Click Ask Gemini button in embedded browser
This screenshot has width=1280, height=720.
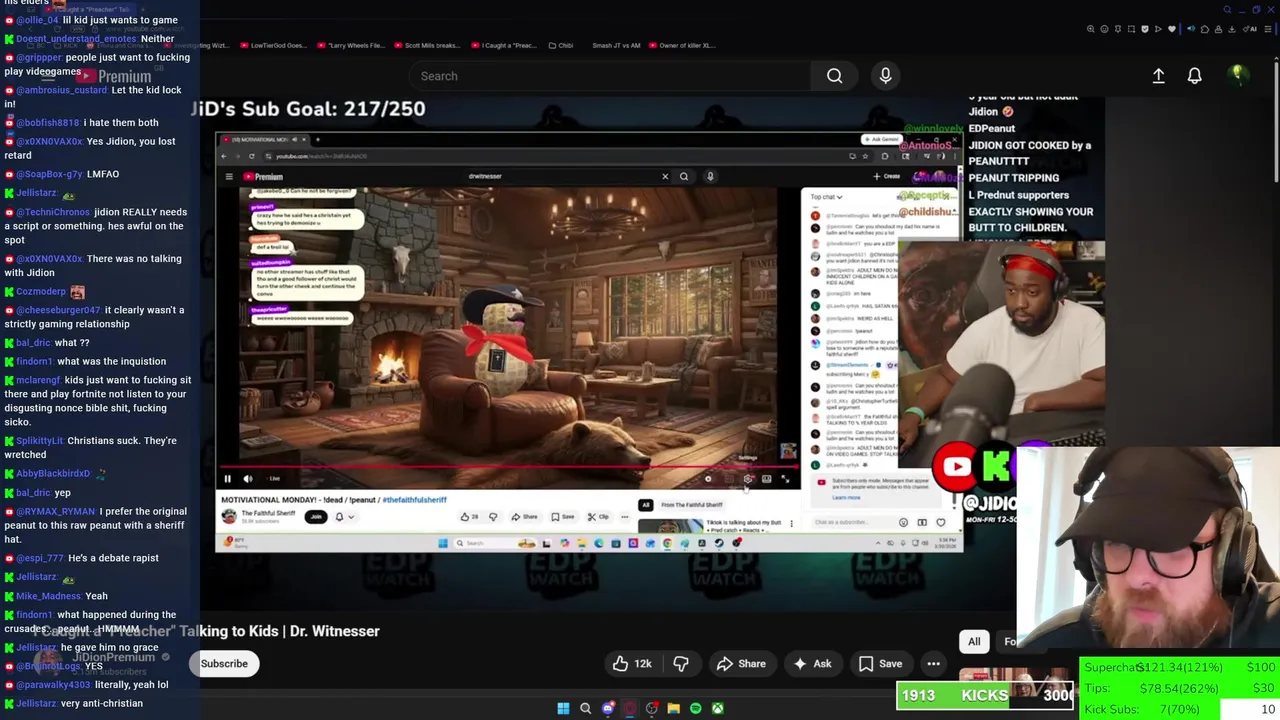[882, 139]
